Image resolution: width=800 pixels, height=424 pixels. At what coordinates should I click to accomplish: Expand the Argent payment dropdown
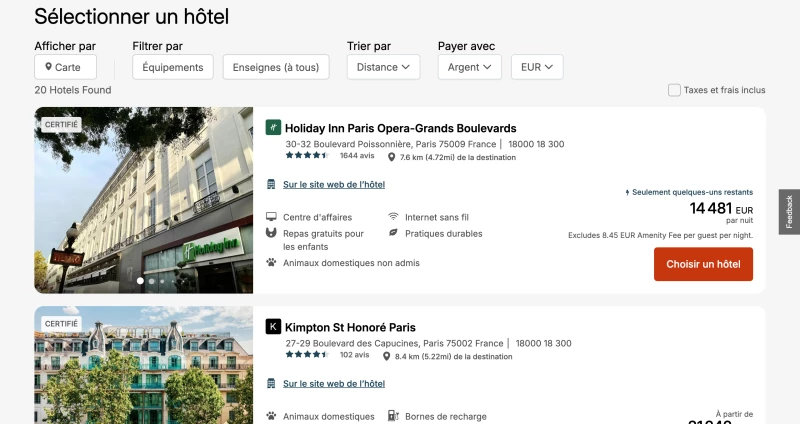pos(469,67)
